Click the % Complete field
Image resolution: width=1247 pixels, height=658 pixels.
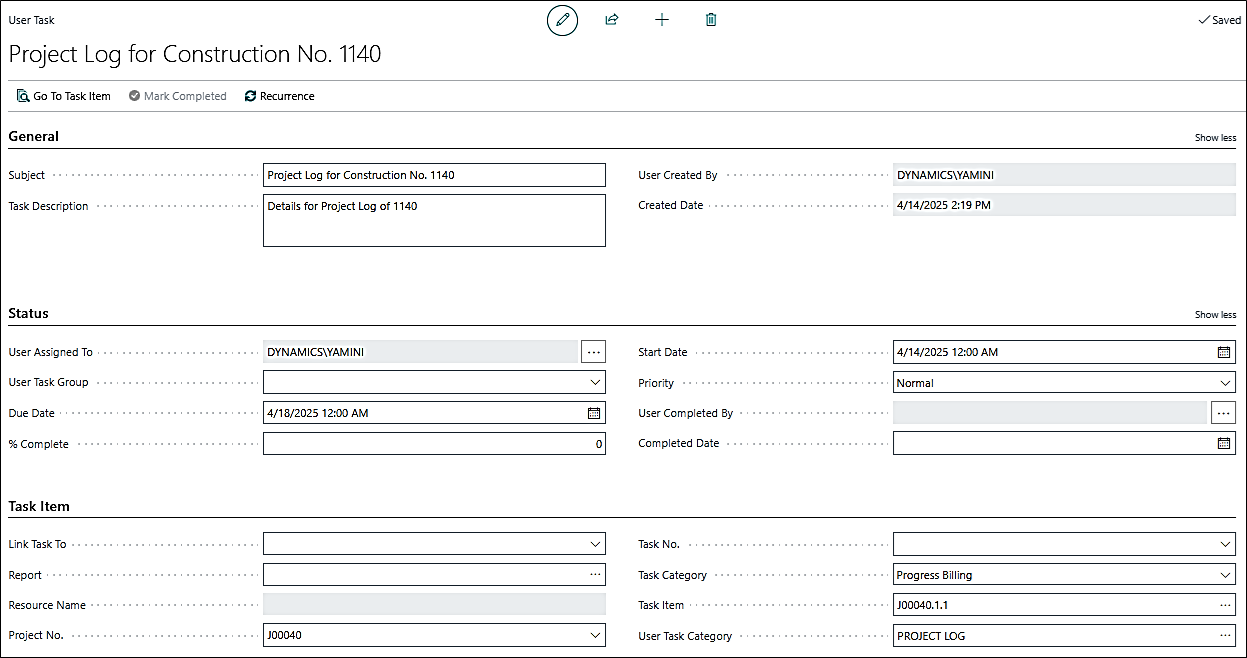click(434, 444)
